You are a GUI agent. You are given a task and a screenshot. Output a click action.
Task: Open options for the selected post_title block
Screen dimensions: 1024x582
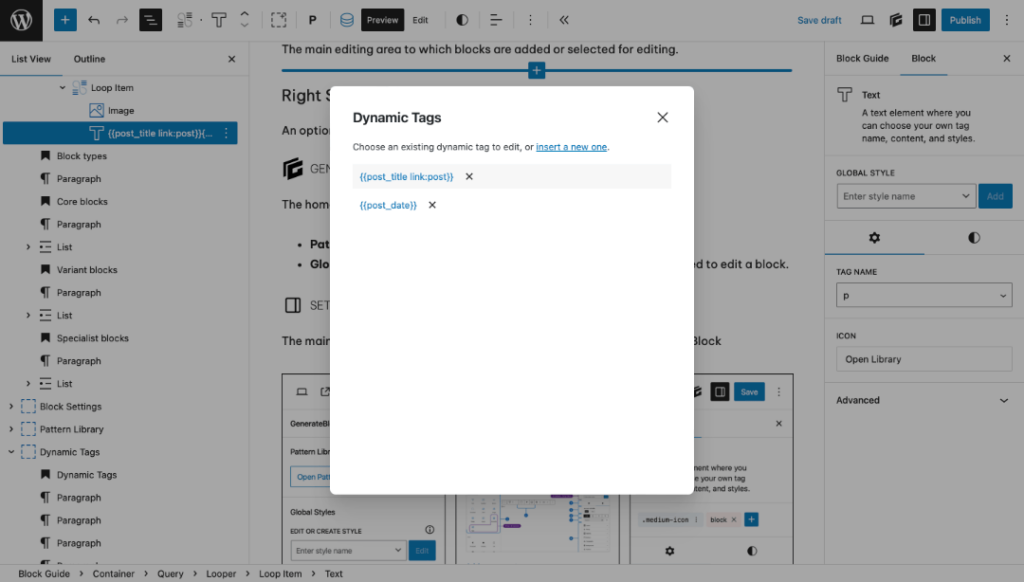coord(226,133)
